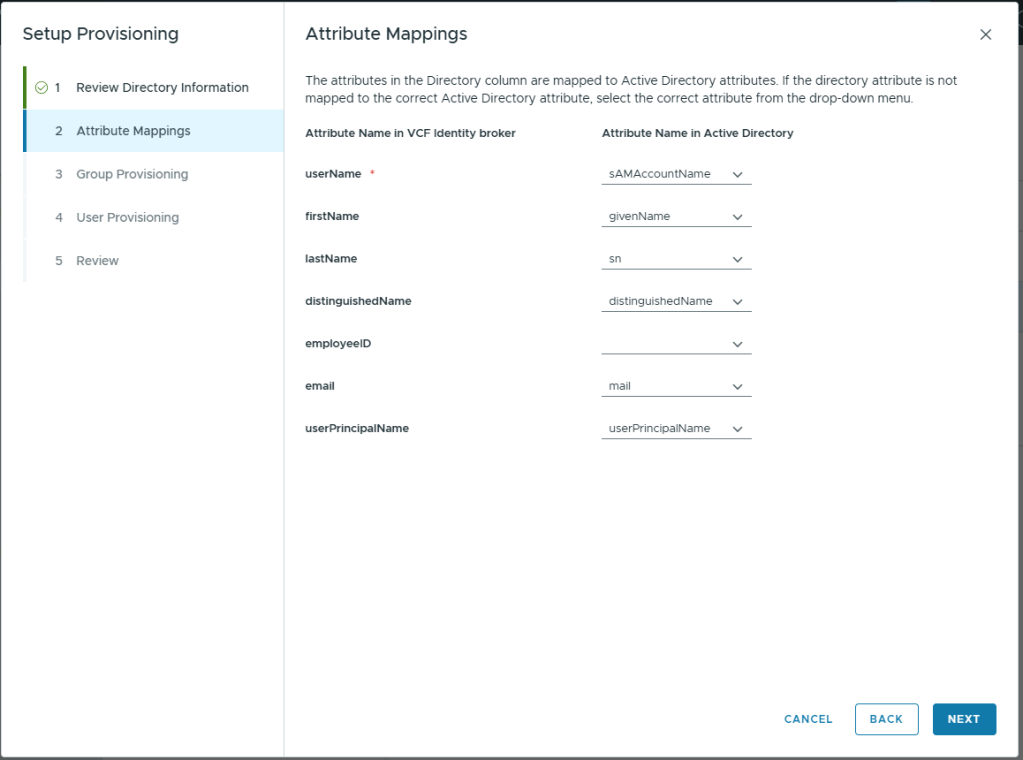Click the chevron arrow on the empty employeeID dropdown
This screenshot has height=760, width=1023.
[x=737, y=344]
